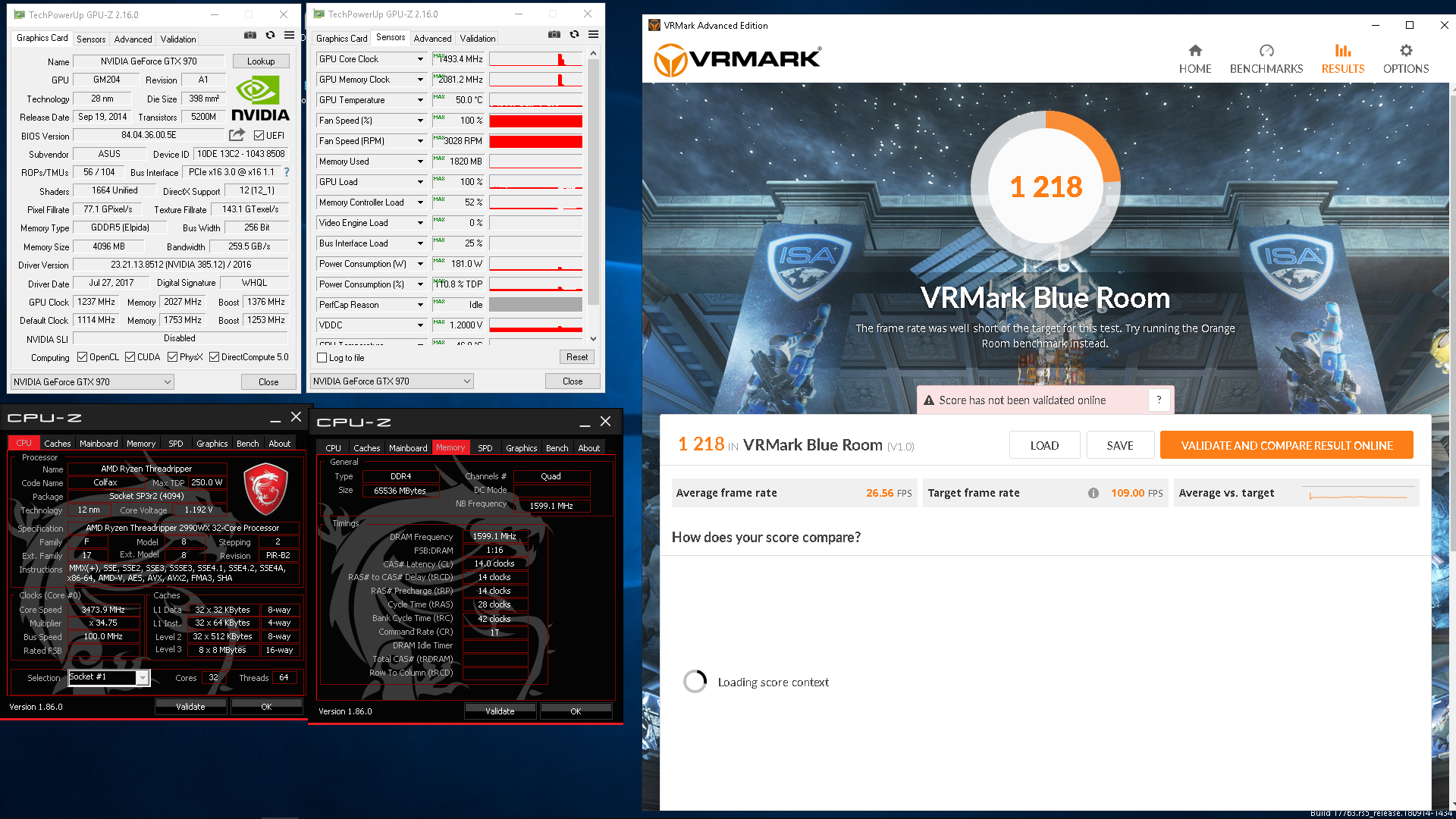Expand the PerfCap Reason sensor dropdown
This screenshot has height=819, width=1456.
click(420, 305)
